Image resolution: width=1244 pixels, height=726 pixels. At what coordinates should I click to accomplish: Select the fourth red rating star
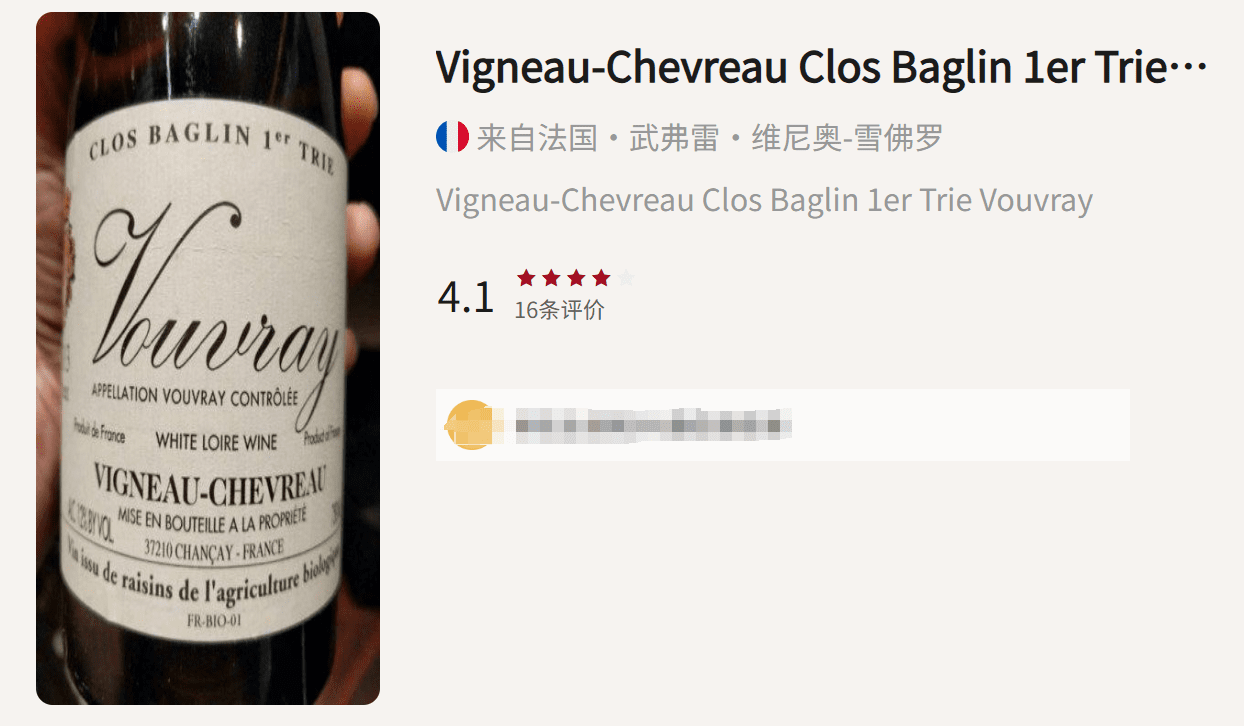point(601,278)
